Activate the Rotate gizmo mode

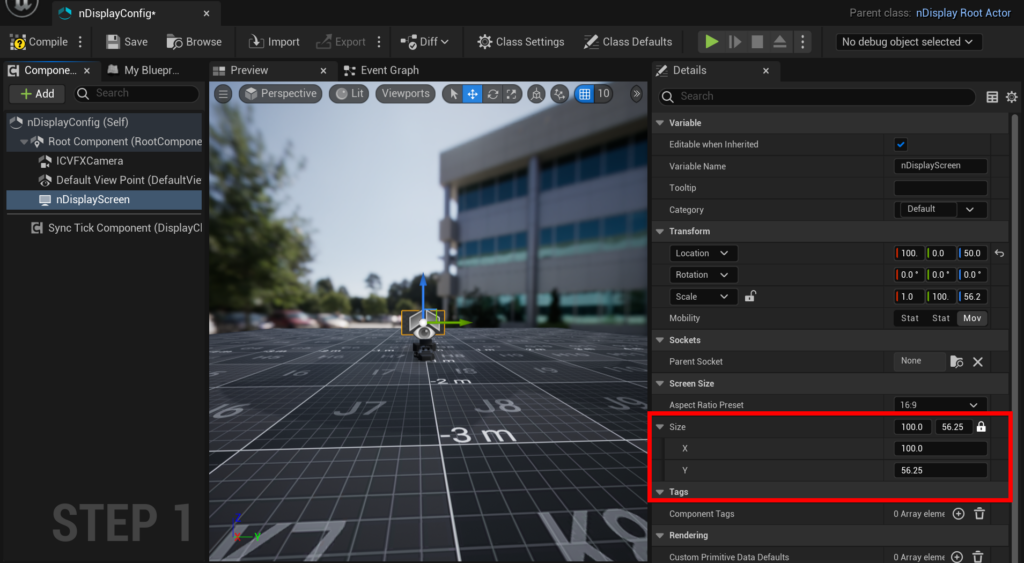click(492, 94)
